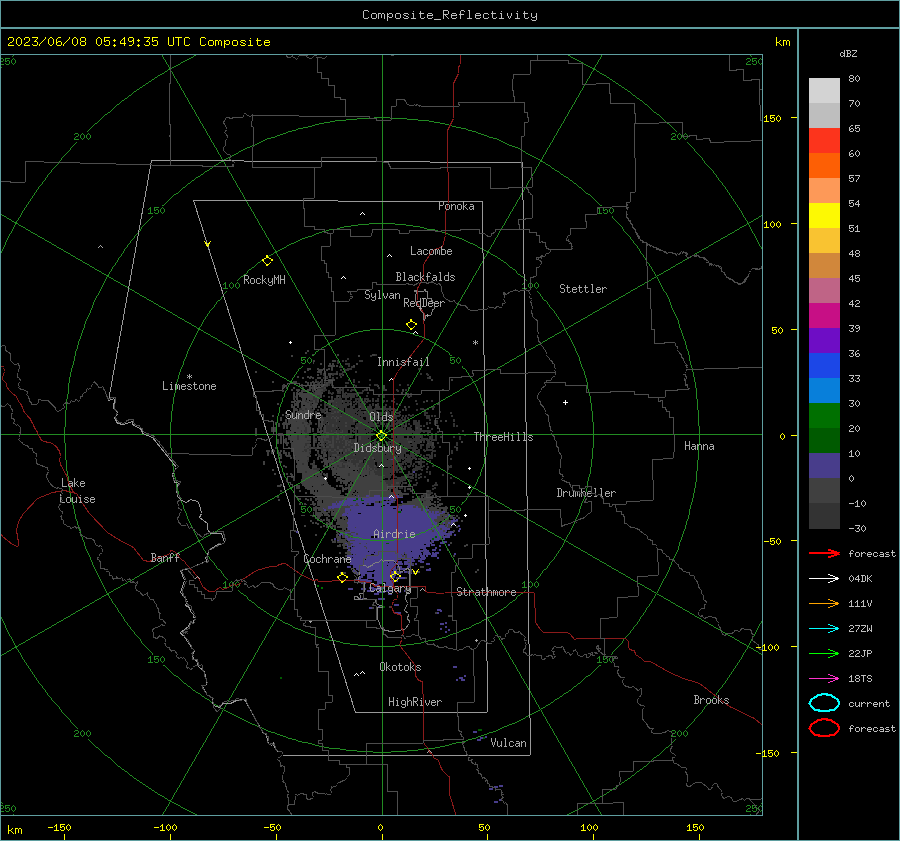Click the Lacombe town label

[431, 251]
